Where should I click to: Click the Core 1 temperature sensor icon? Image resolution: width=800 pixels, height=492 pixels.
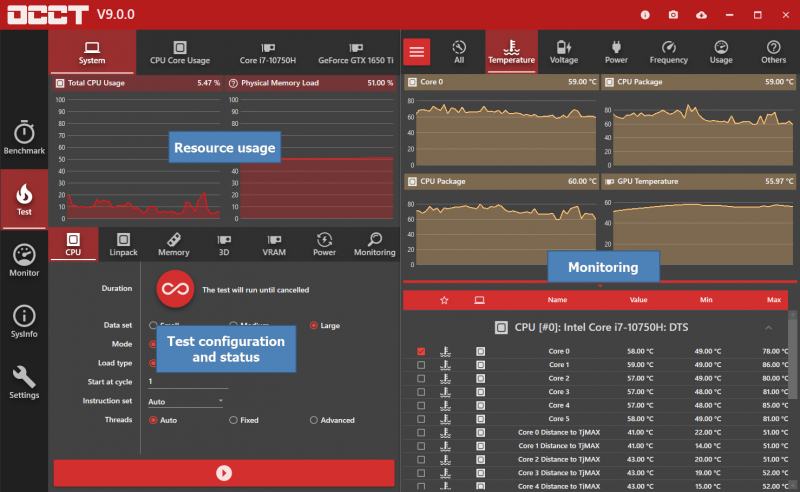(x=445, y=365)
